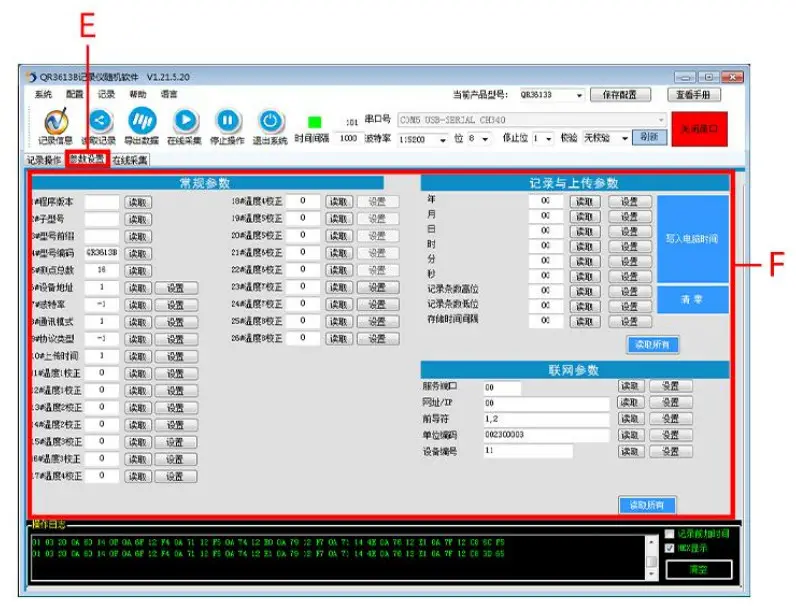Open the 语言 menu
Screen dimensions: 796x606
169,94
